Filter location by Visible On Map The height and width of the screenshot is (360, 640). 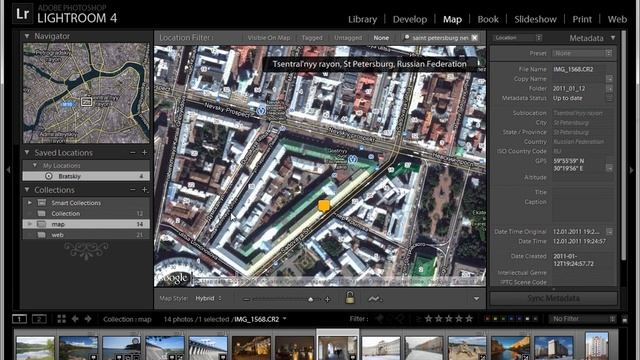(x=269, y=38)
